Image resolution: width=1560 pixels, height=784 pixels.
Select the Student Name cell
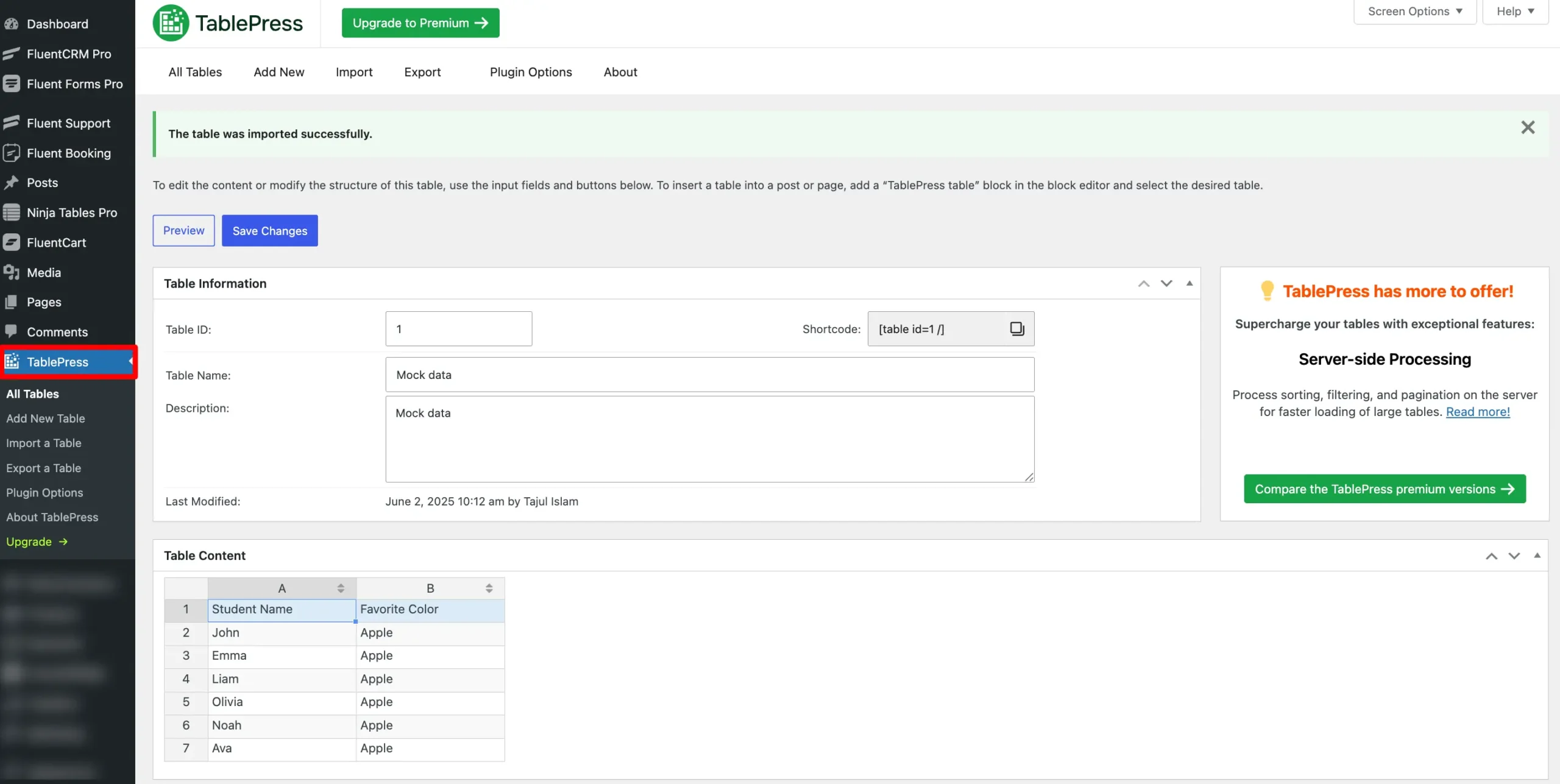tap(282, 610)
